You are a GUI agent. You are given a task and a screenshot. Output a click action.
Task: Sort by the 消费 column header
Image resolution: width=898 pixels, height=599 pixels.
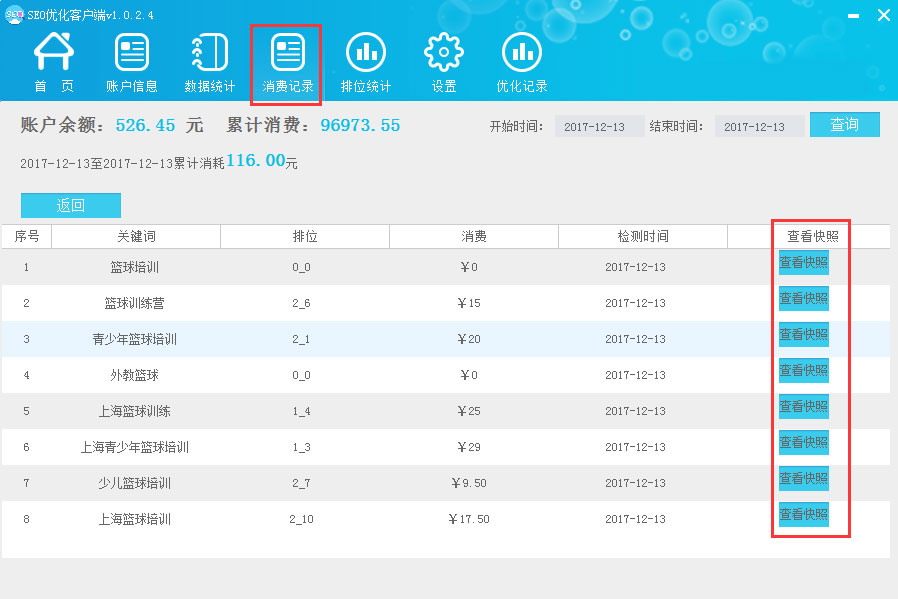tap(474, 237)
